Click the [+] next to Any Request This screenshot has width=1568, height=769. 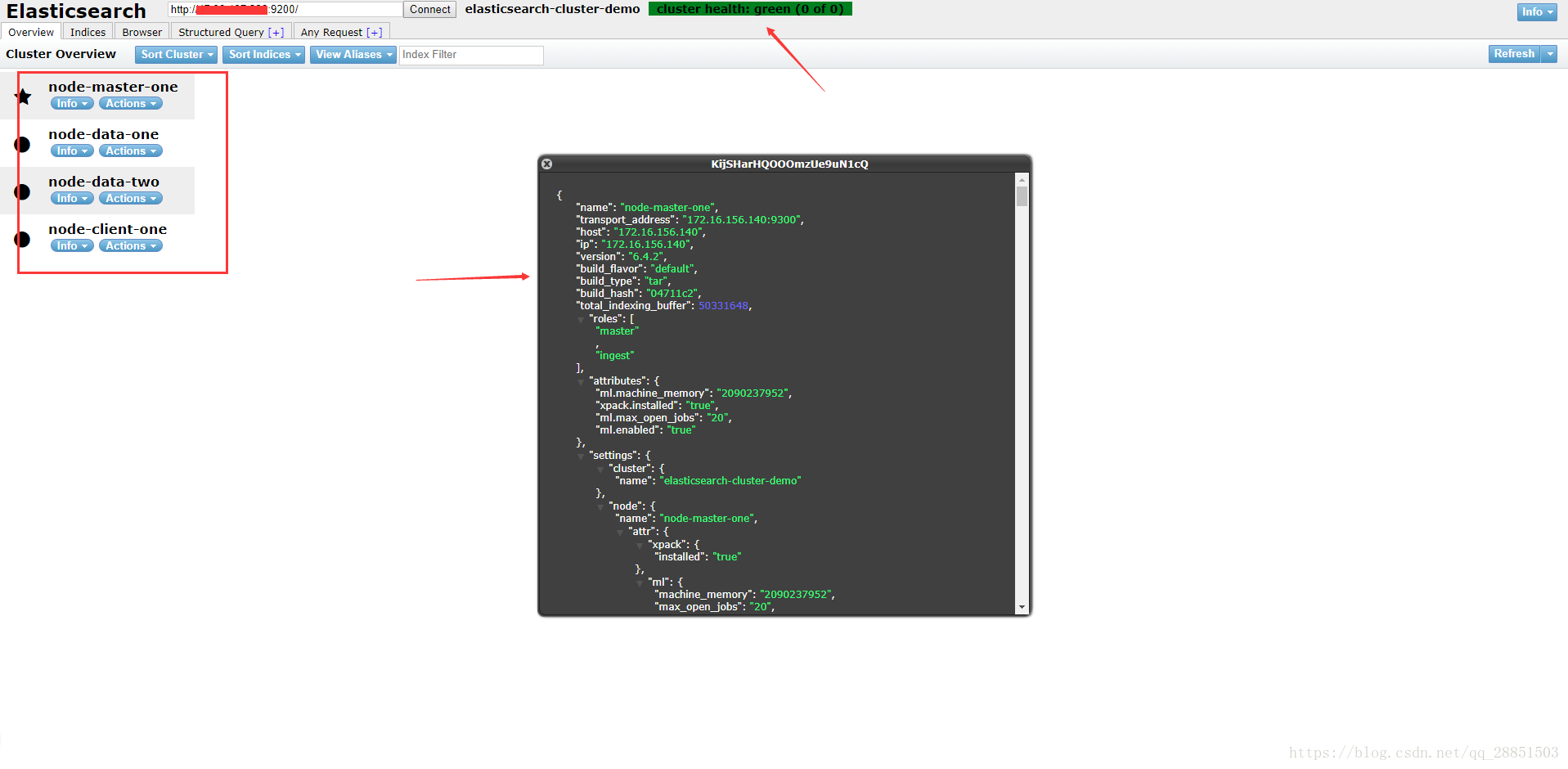375,33
